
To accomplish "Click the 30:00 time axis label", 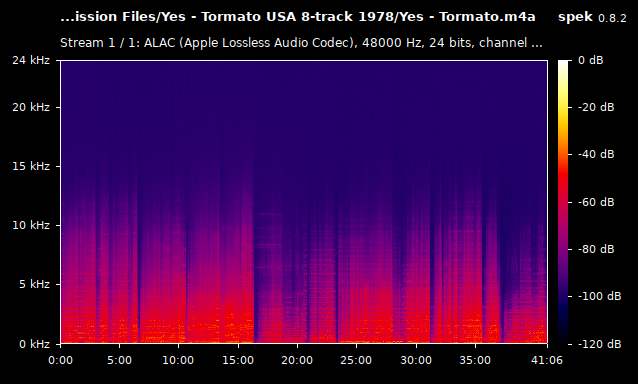I will (416, 360).
